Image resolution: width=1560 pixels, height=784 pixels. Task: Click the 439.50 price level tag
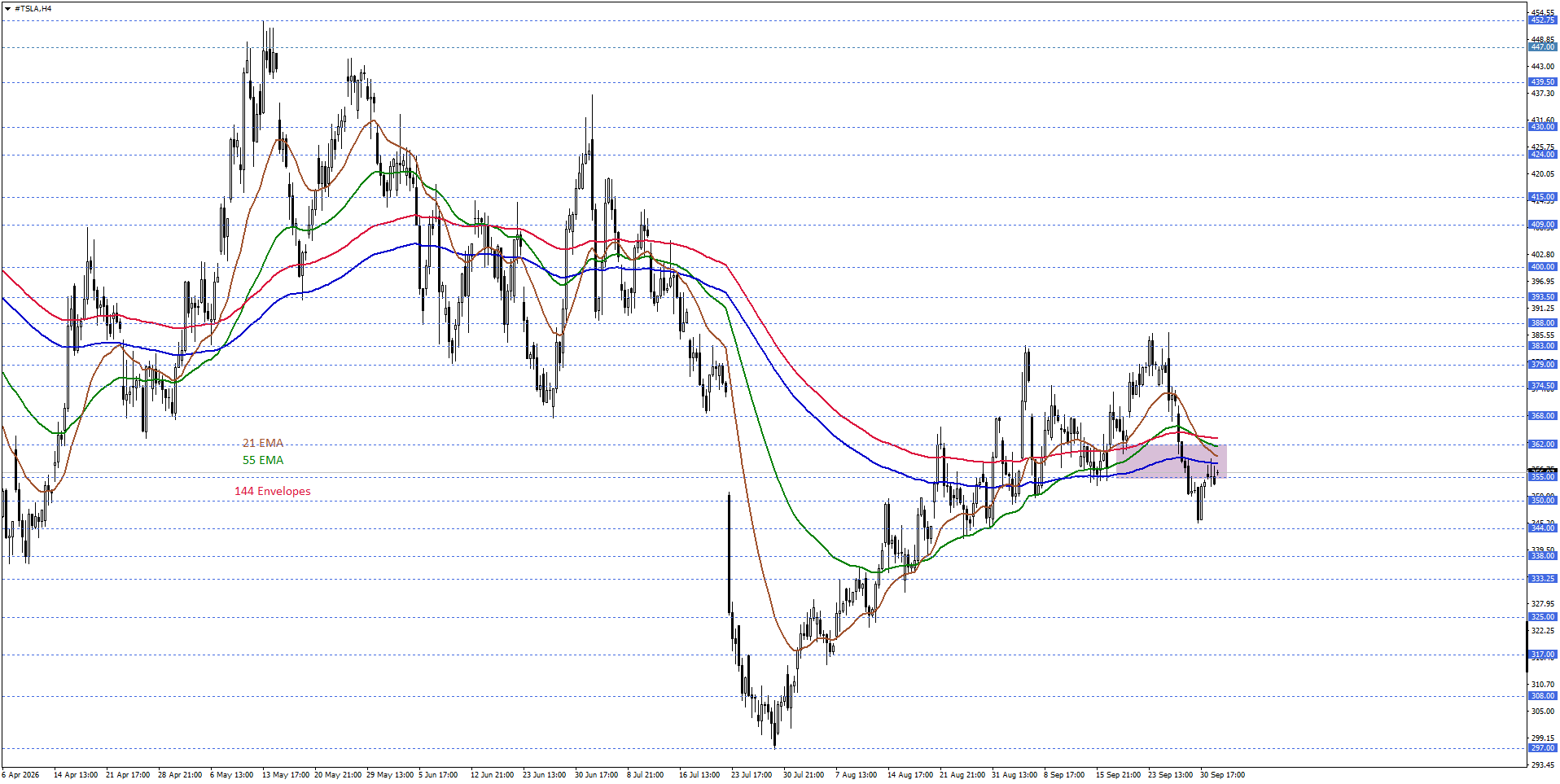coord(1542,82)
